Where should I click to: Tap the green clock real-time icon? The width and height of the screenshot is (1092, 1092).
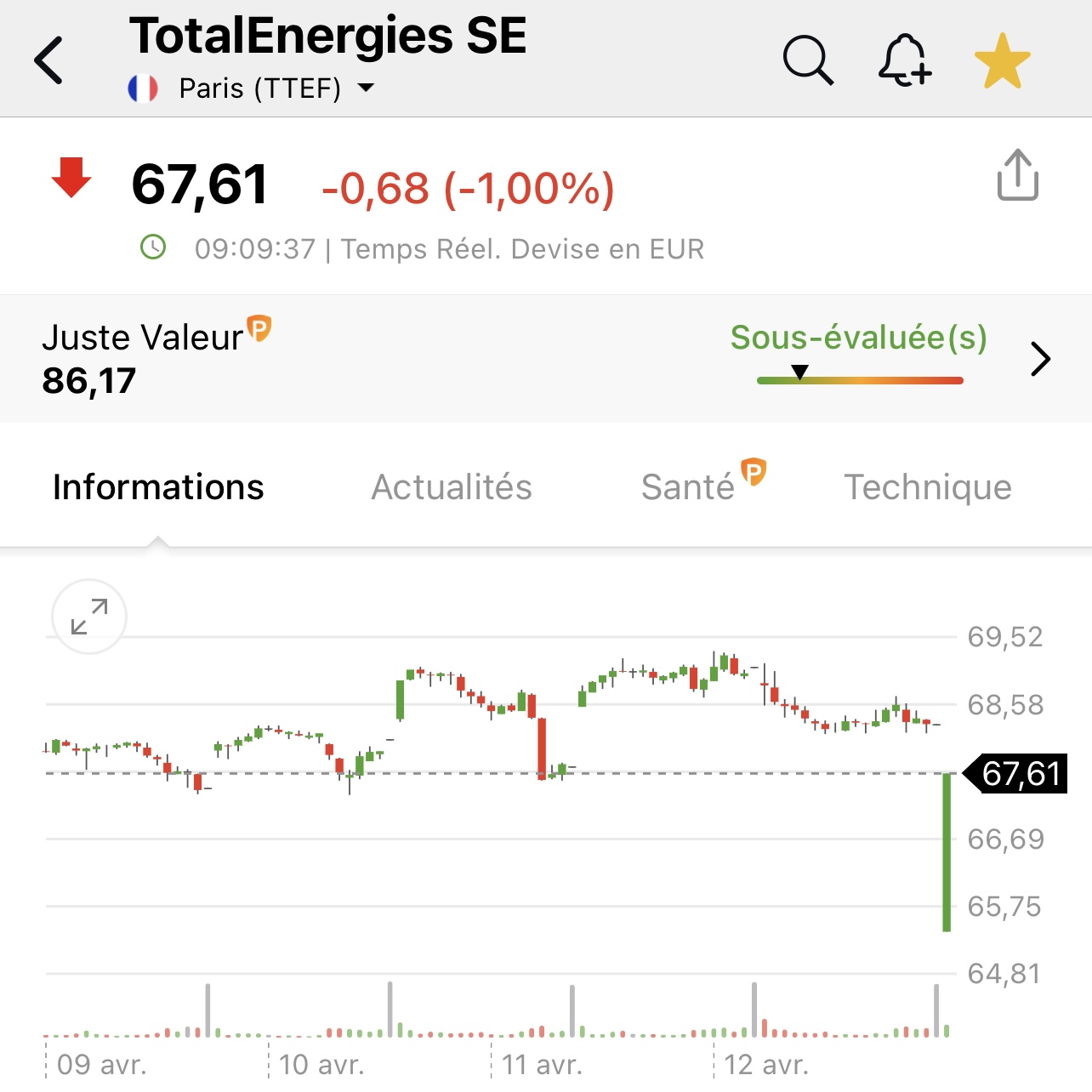[153, 247]
